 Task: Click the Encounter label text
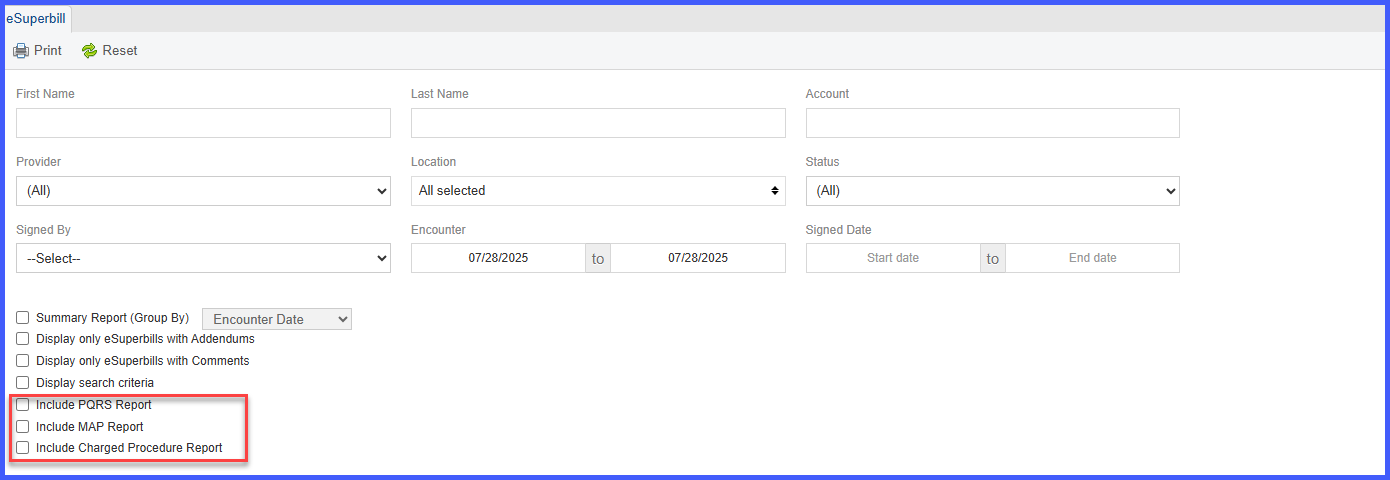(438, 230)
